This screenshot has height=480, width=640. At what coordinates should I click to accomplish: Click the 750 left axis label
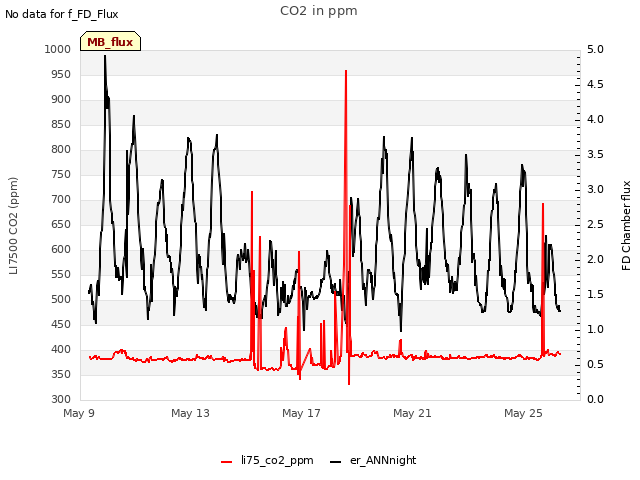pyautogui.click(x=61, y=174)
